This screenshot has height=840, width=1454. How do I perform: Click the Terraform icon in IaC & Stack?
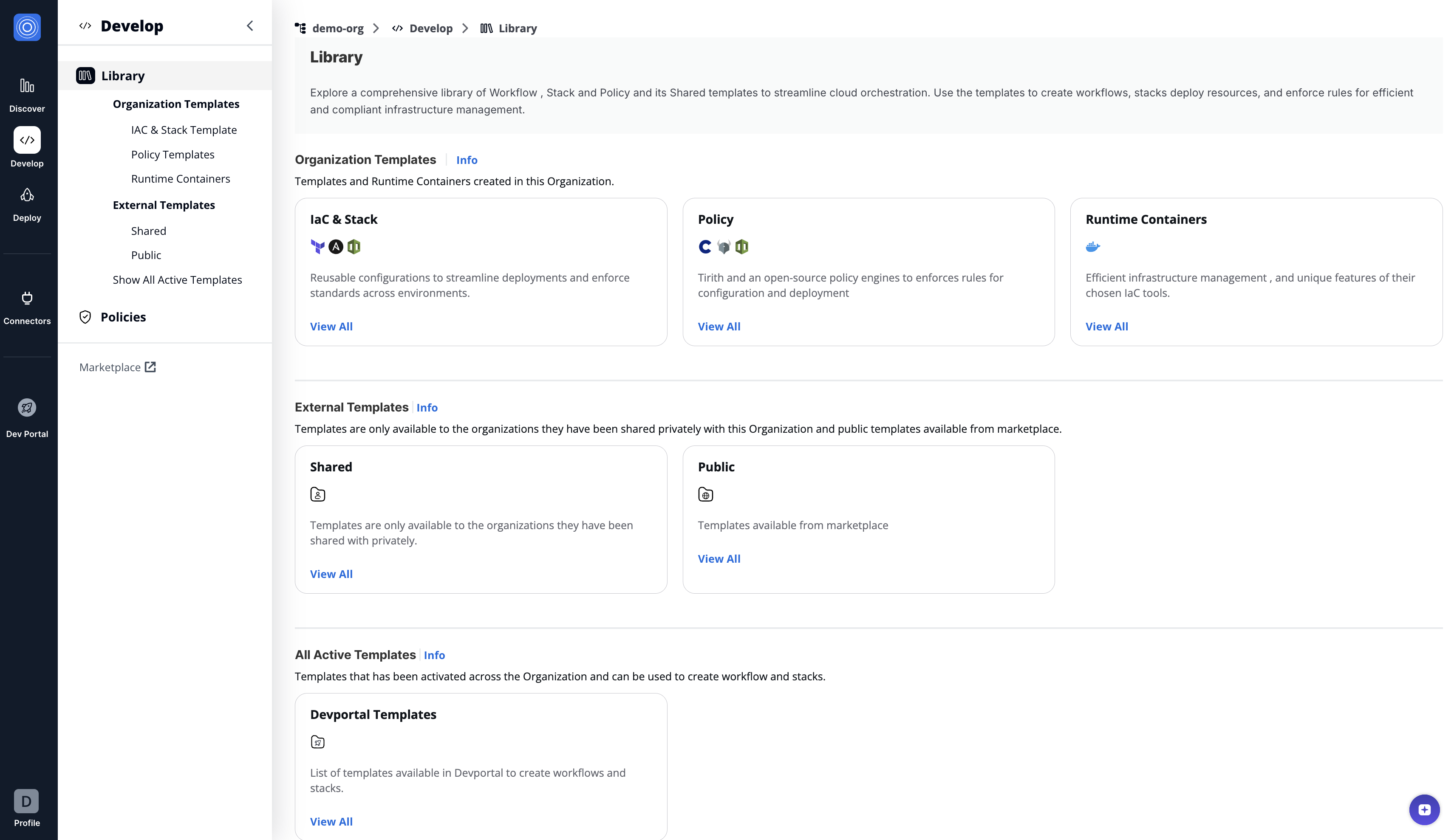coord(317,247)
